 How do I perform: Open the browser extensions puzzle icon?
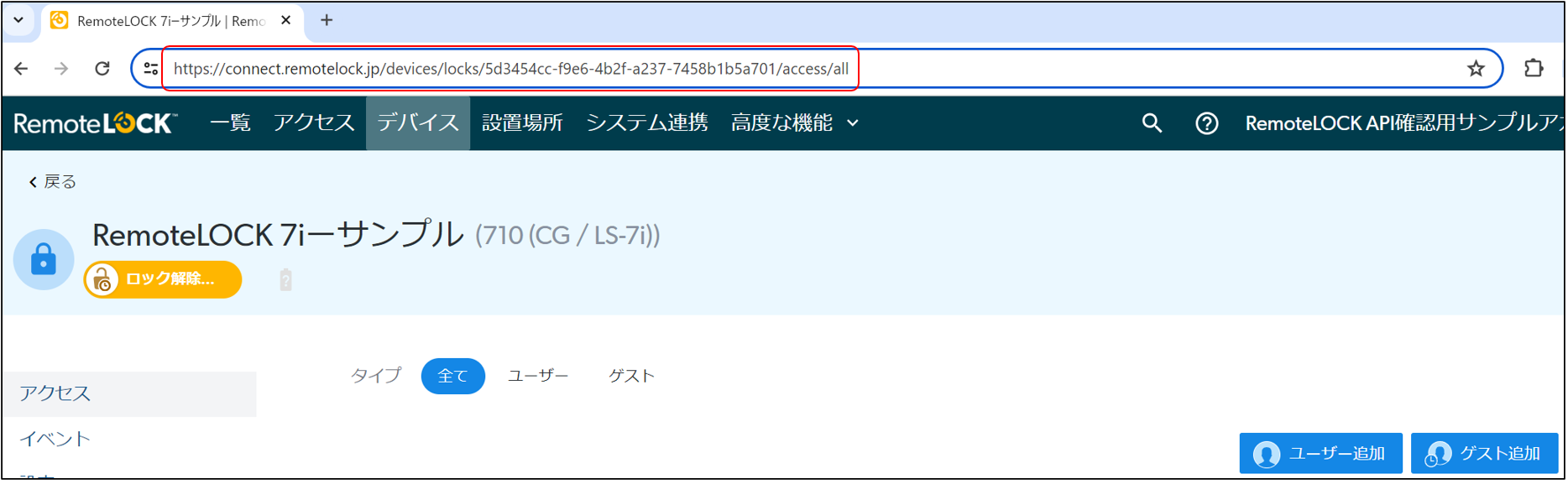click(x=1534, y=68)
